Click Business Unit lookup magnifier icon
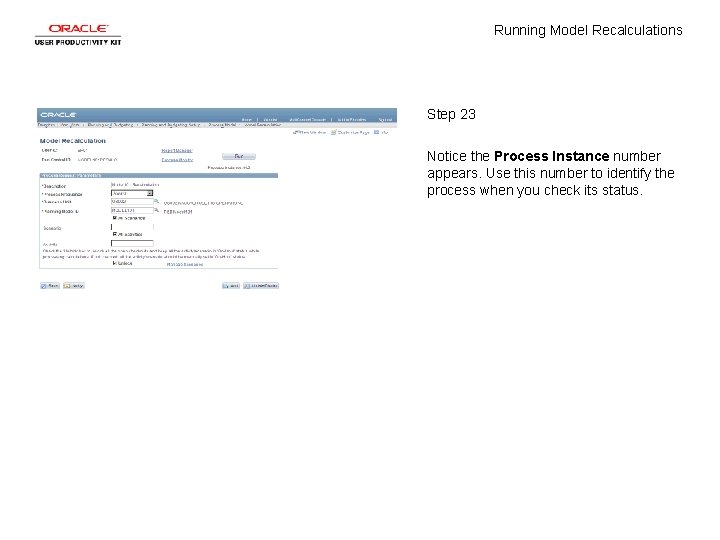720x540 pixels. click(x=157, y=202)
